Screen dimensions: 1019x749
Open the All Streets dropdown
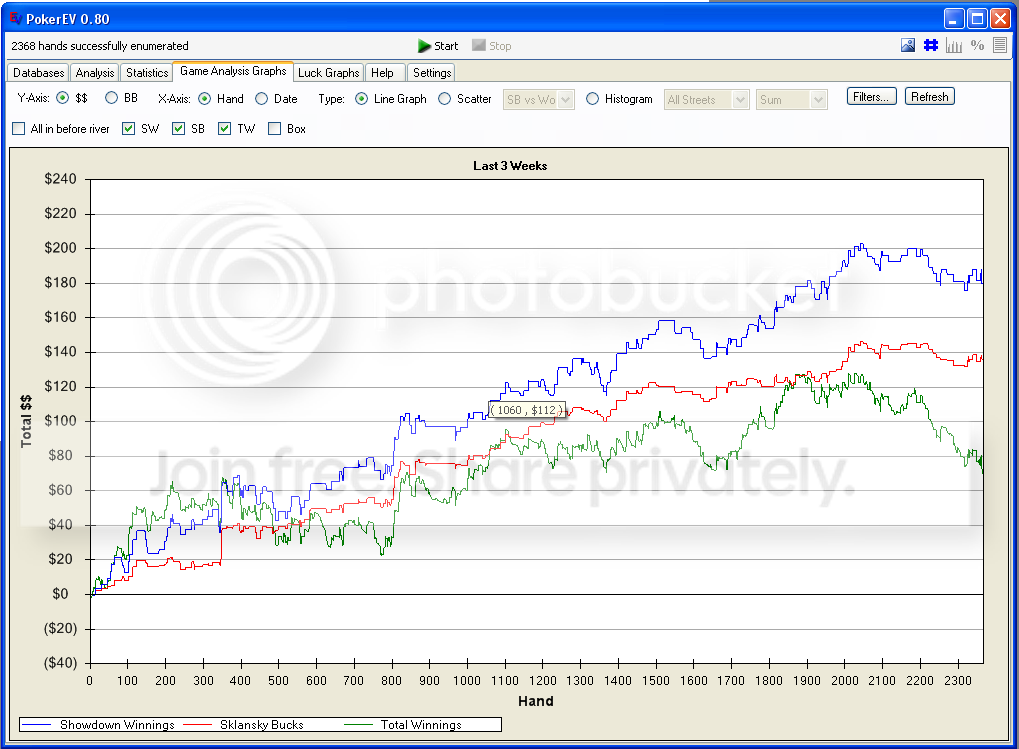[706, 99]
